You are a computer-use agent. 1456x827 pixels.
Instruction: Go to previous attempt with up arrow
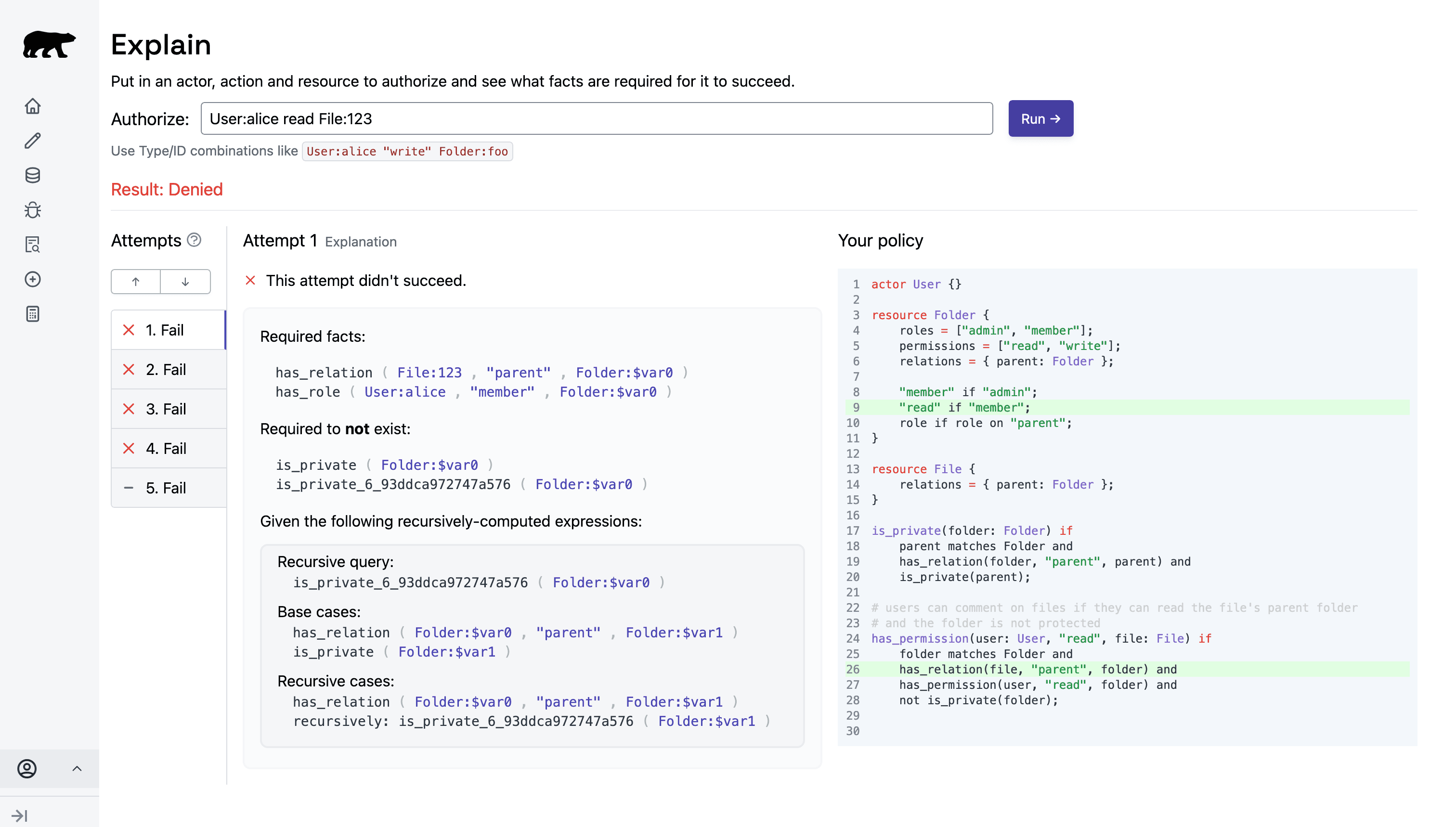[136, 282]
